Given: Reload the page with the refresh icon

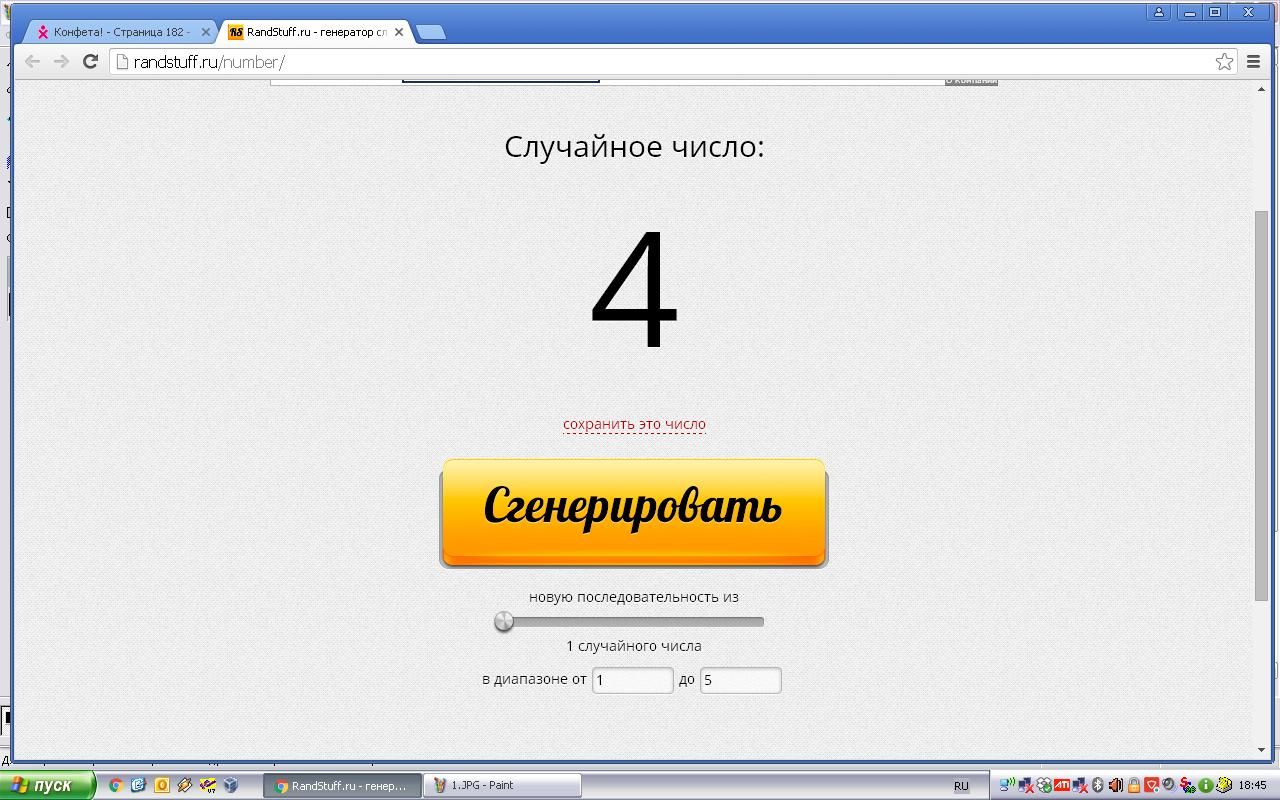Looking at the screenshot, I should tap(90, 61).
